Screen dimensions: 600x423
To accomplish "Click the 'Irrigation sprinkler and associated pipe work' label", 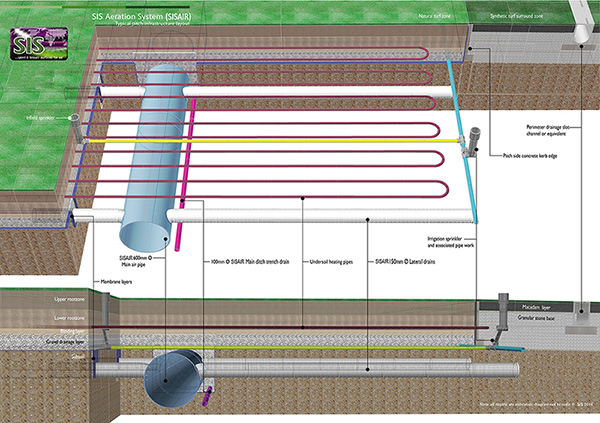I will tap(450, 242).
